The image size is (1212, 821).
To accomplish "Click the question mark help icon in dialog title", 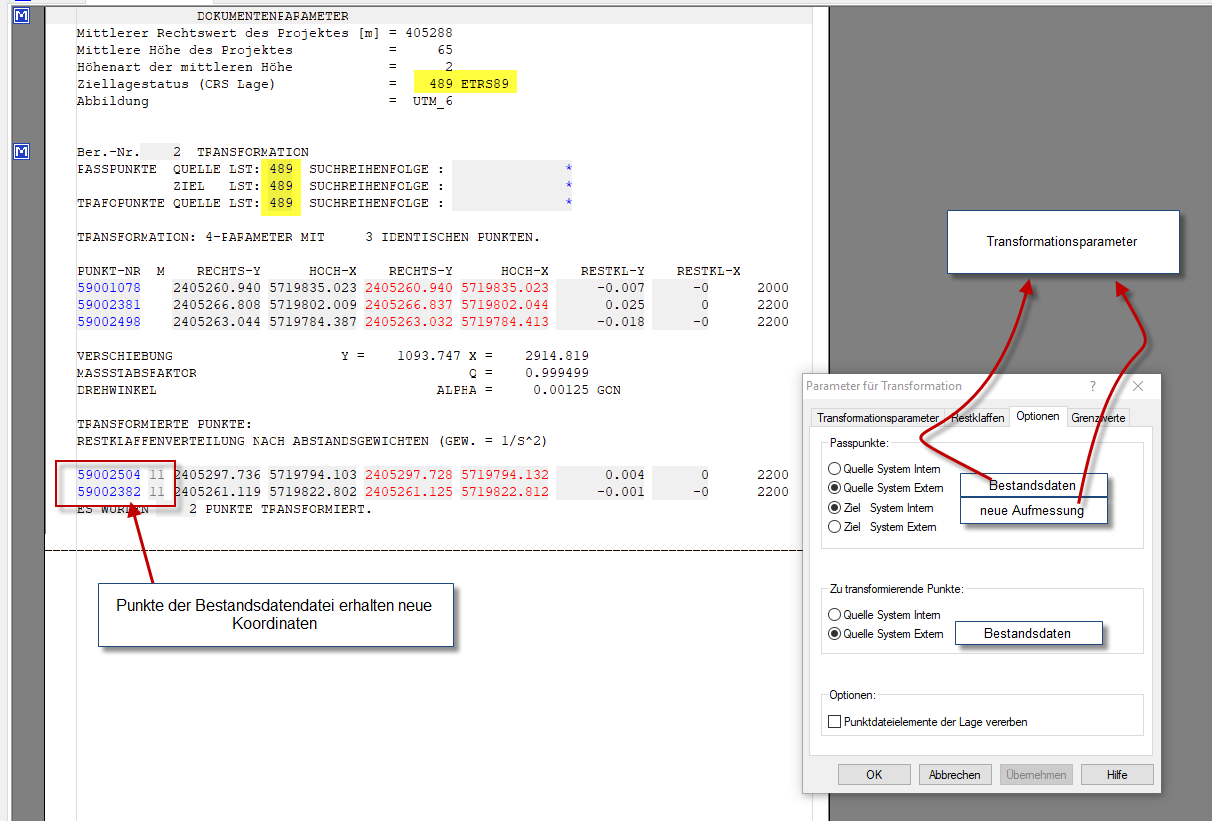I will 1092,386.
